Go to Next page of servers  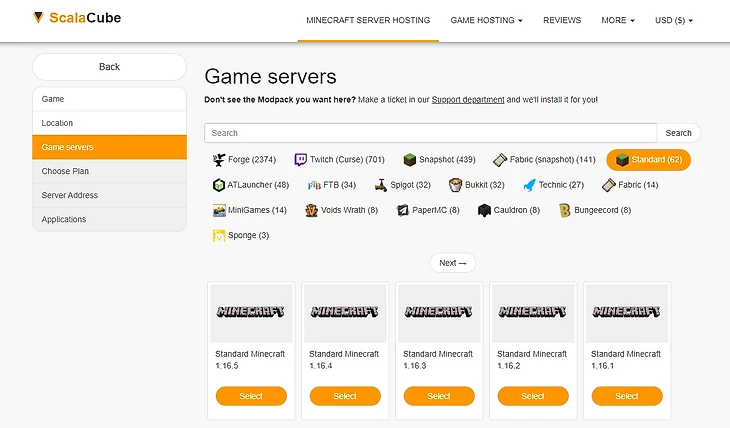tap(453, 263)
